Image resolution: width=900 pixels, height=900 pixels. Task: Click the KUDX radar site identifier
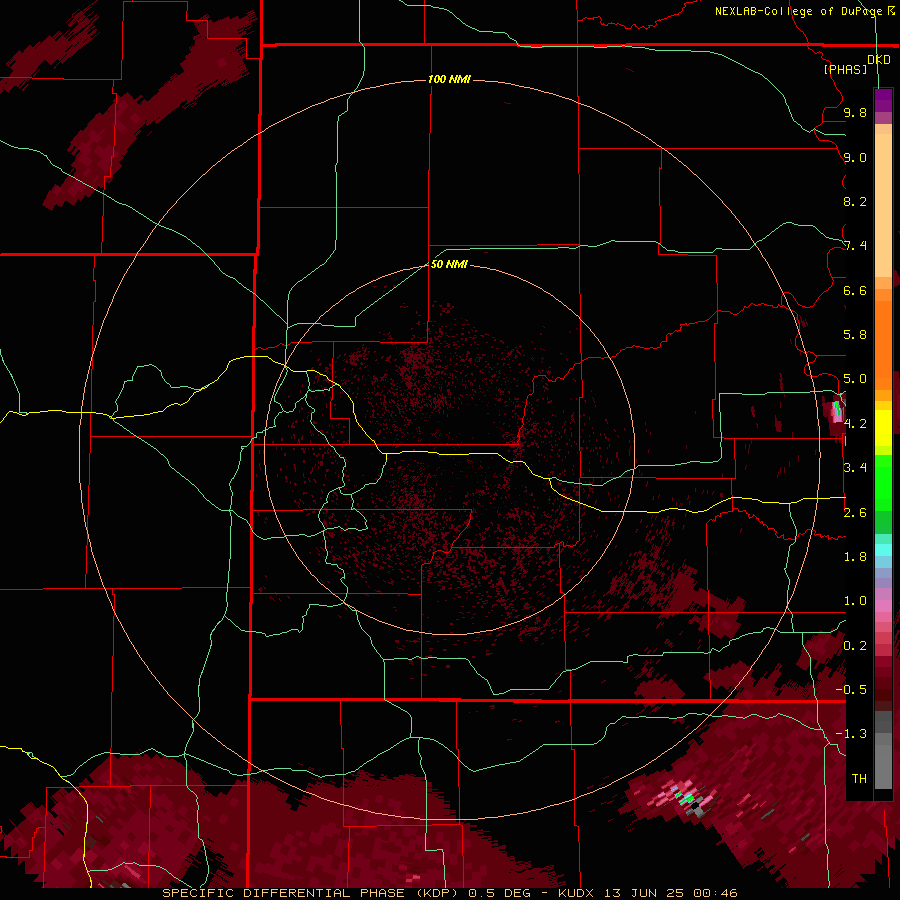click(x=577, y=893)
